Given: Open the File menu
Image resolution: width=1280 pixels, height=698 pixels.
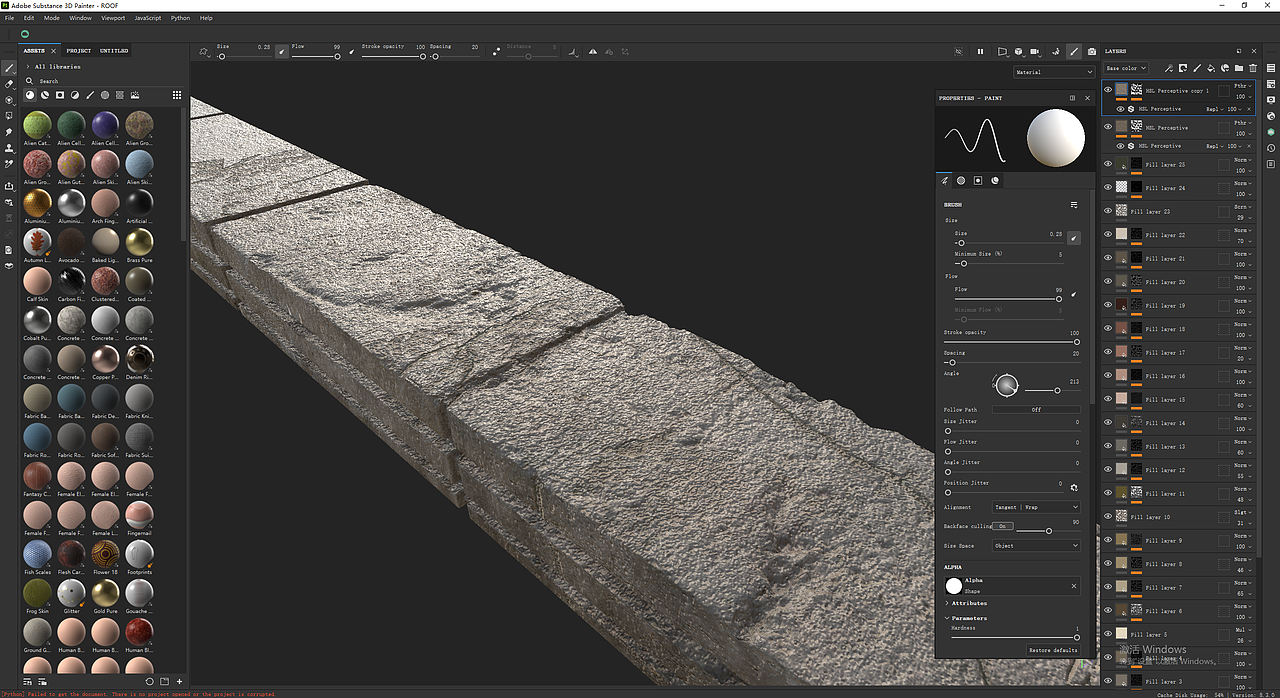Looking at the screenshot, I should pos(10,18).
